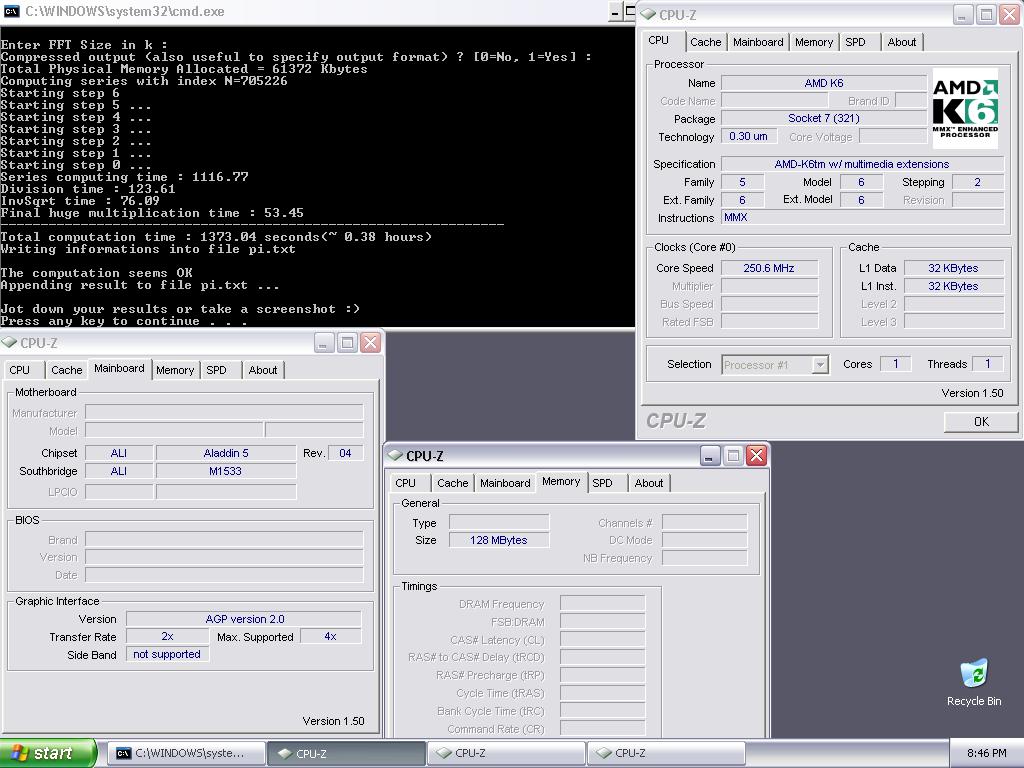Click Specification field AMD-K6tm w/ multimedia extensions
This screenshot has height=768, width=1024.
(862, 164)
